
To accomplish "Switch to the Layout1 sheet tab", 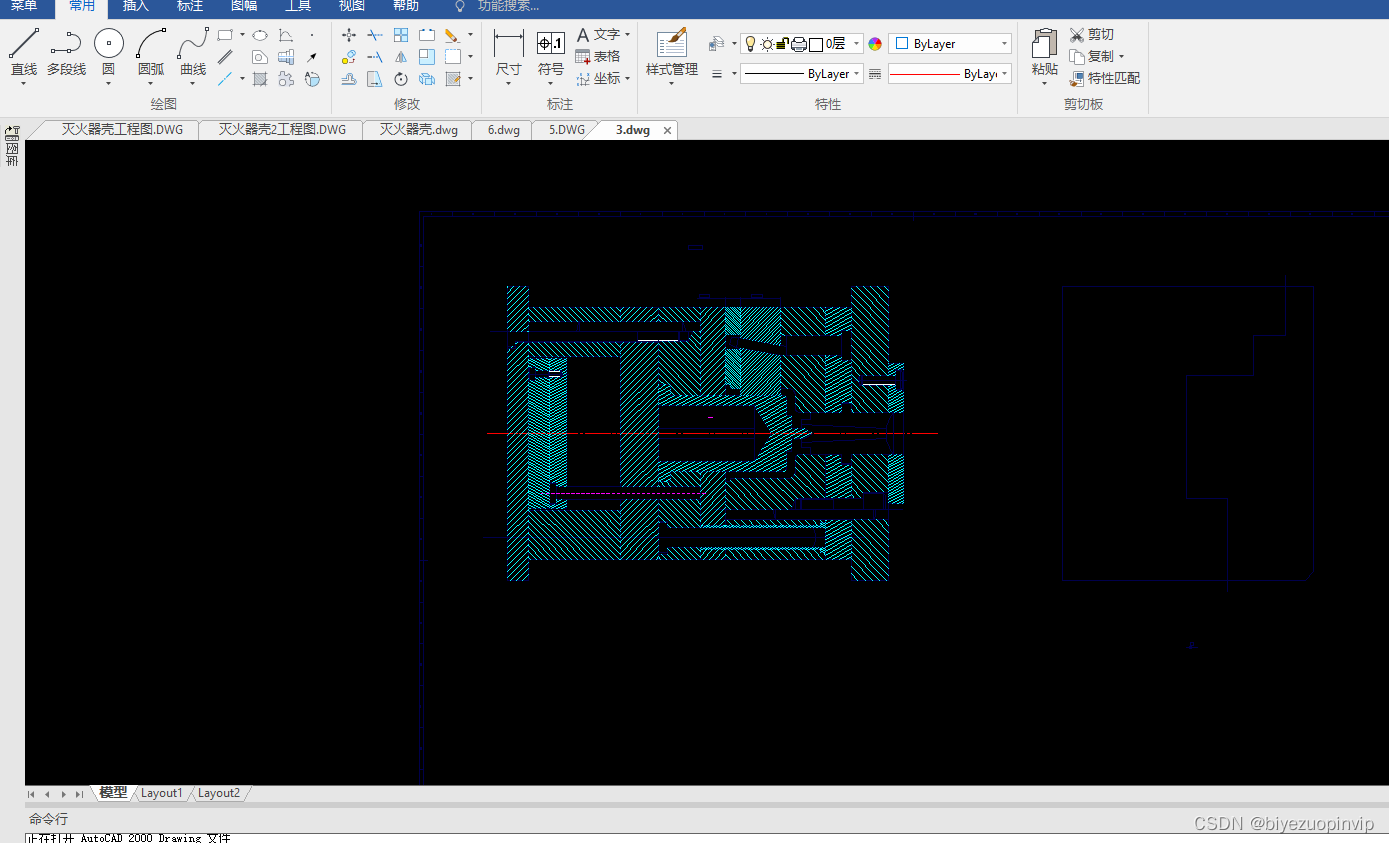I will (162, 793).
